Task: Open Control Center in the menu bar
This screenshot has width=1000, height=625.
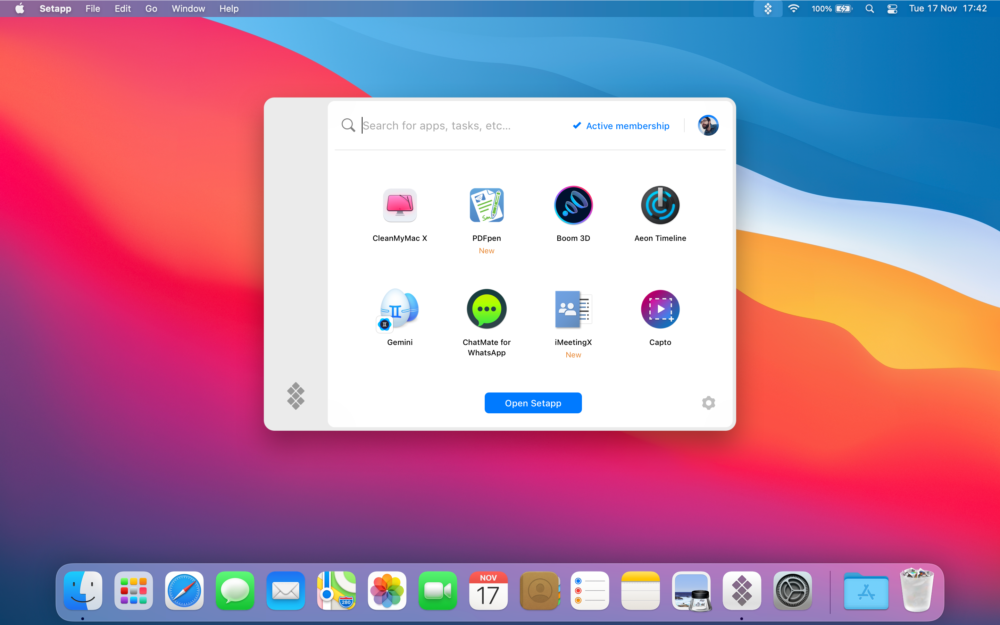Action: point(892,8)
